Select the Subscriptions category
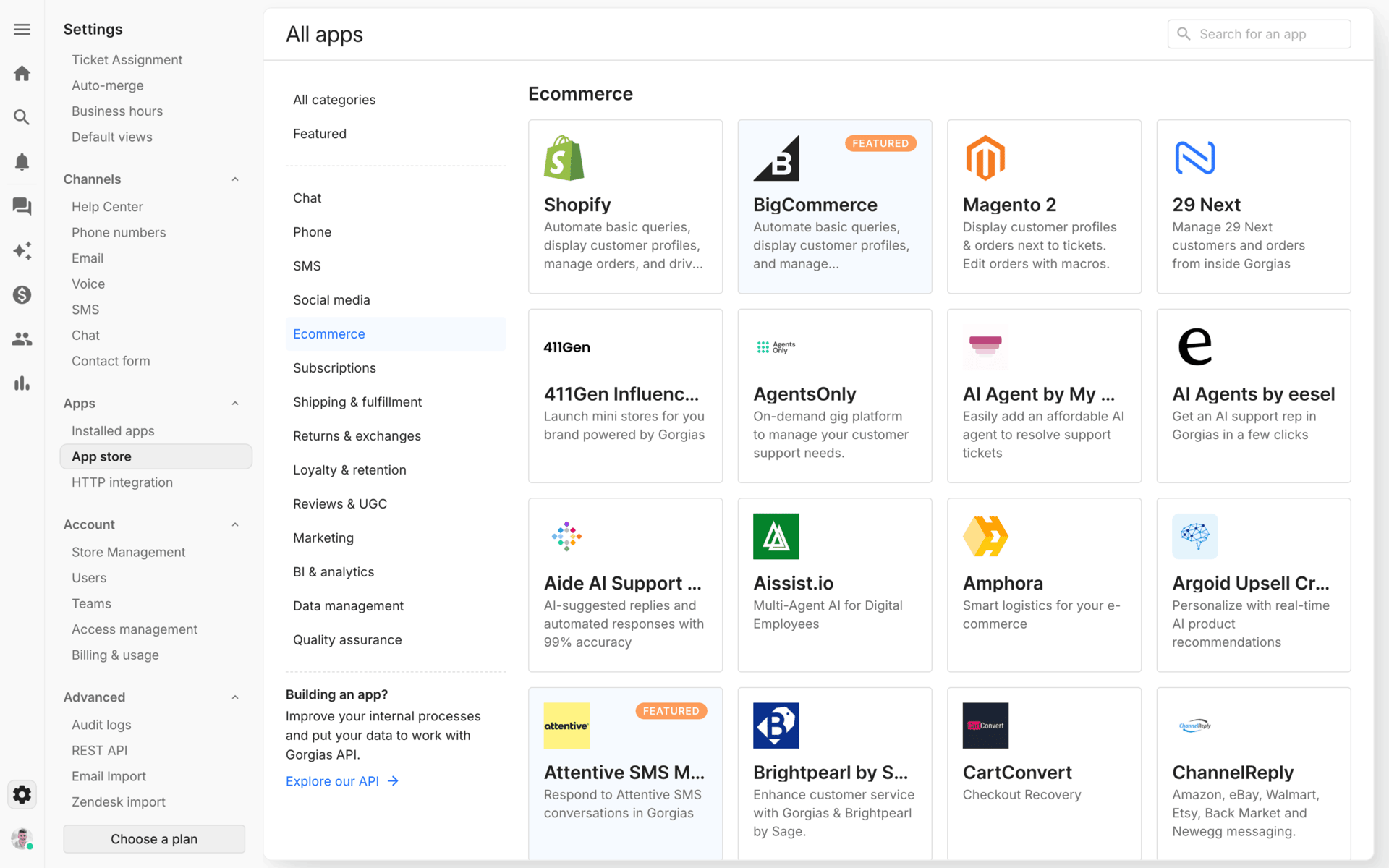Screen dimensions: 1389x868 point(396,368)
